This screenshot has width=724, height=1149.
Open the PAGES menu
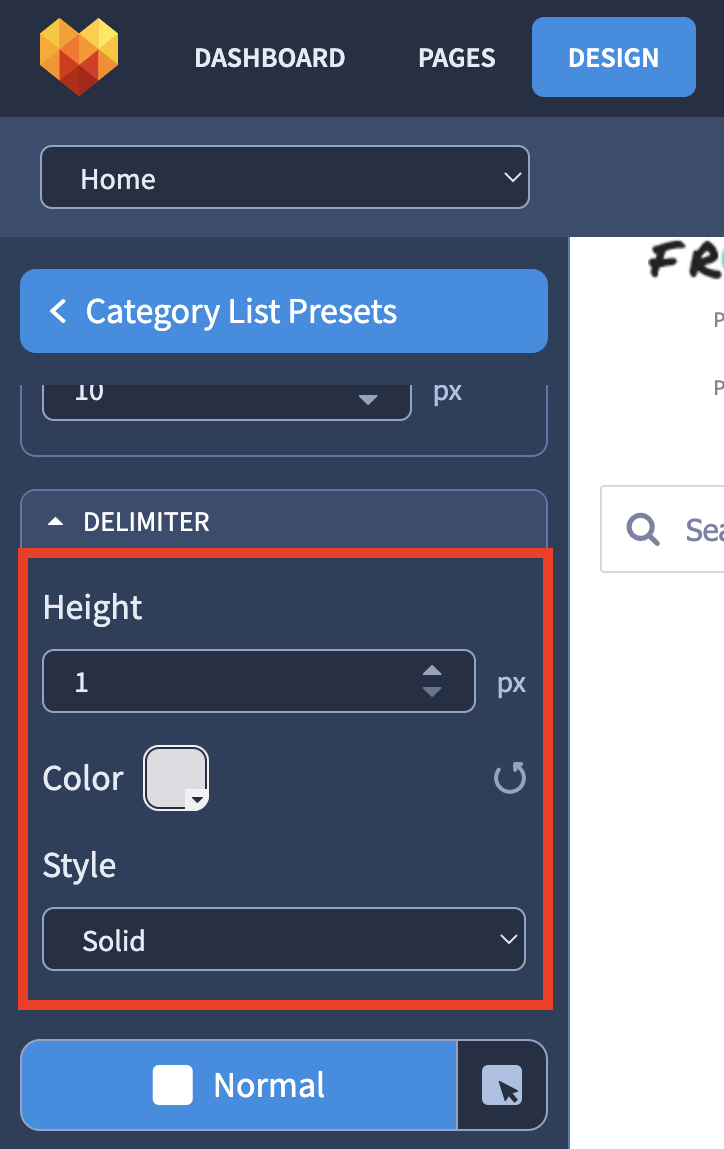click(x=457, y=58)
